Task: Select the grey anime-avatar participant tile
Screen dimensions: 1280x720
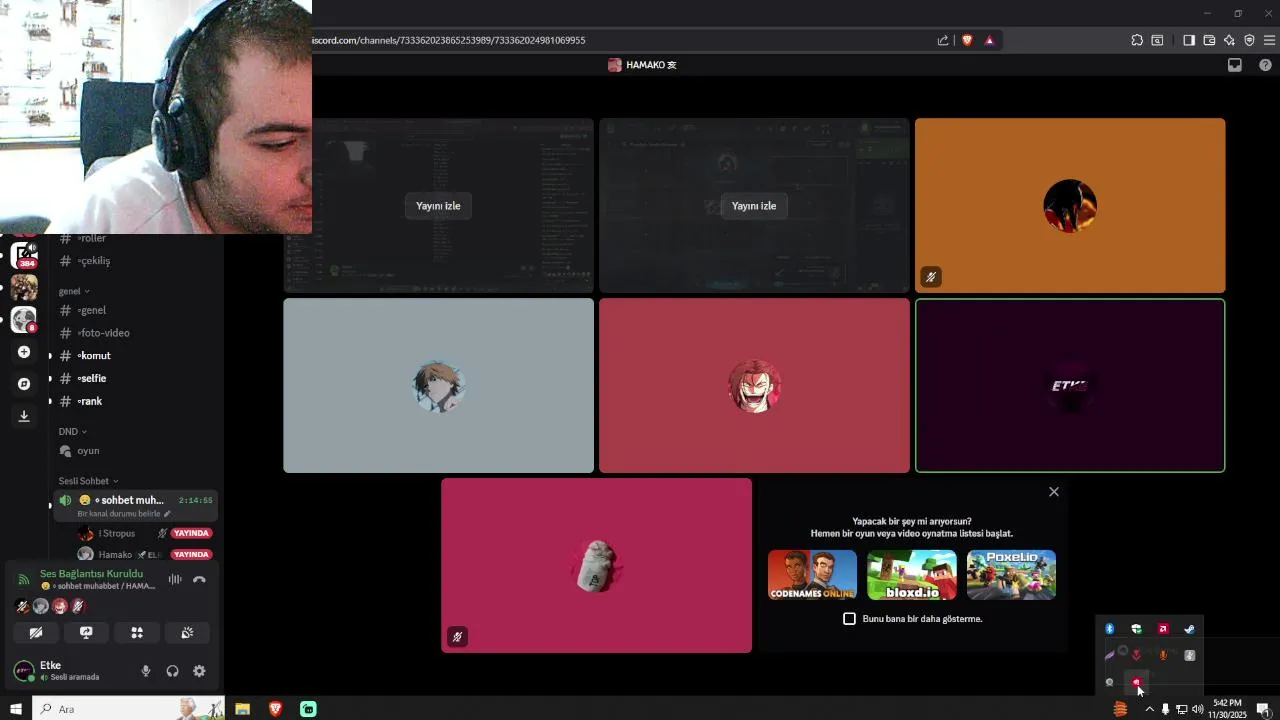Action: click(438, 386)
